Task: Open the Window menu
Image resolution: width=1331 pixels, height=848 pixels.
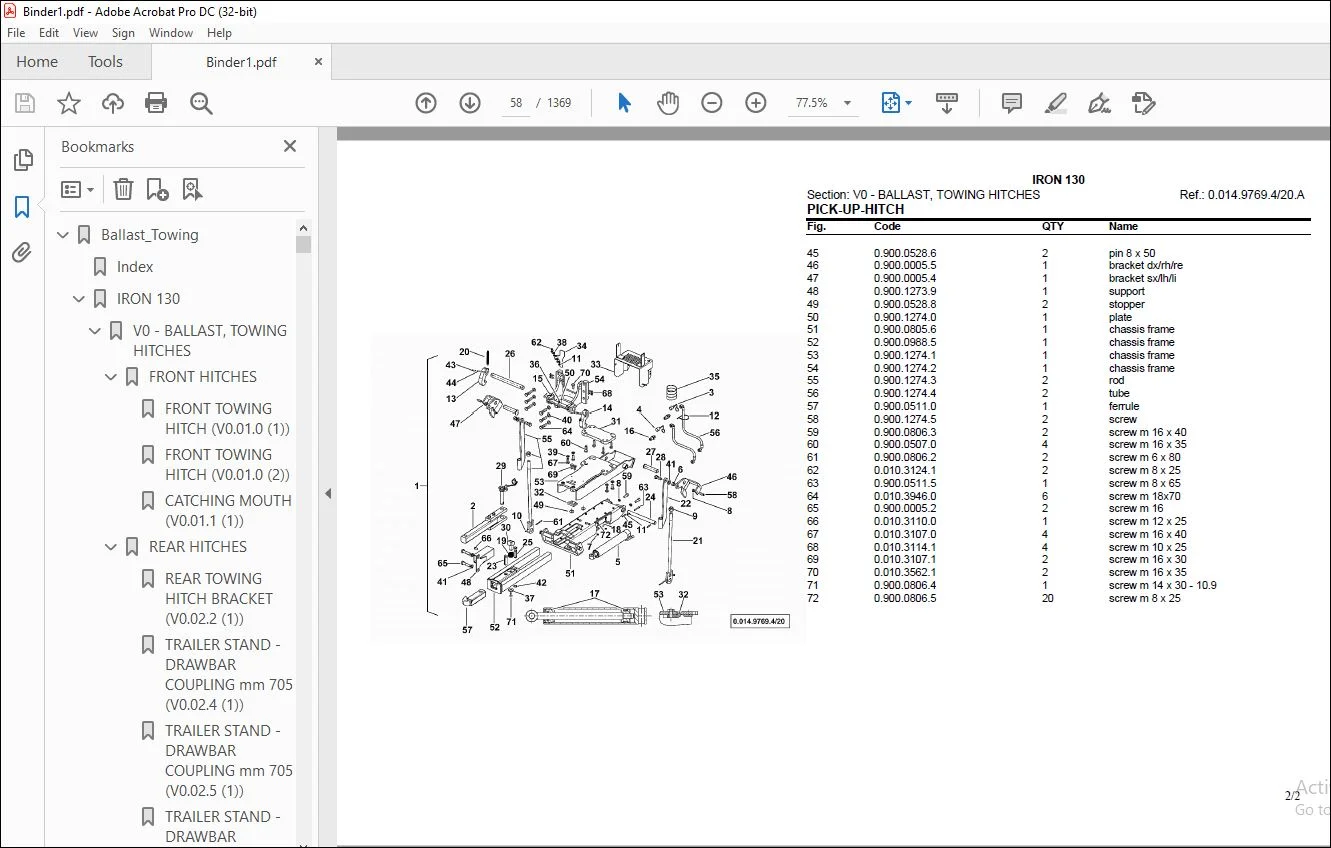Action: (171, 33)
